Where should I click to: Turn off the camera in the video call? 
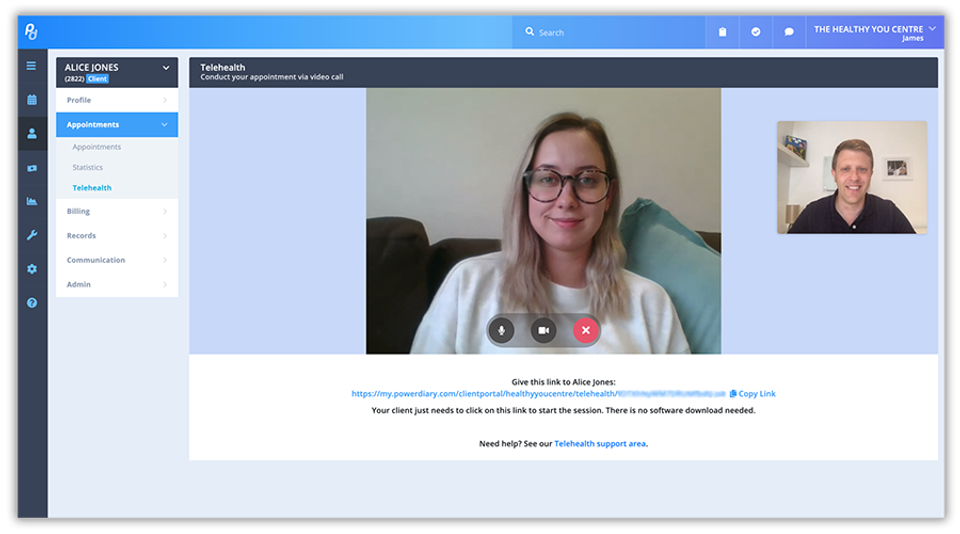click(x=543, y=330)
